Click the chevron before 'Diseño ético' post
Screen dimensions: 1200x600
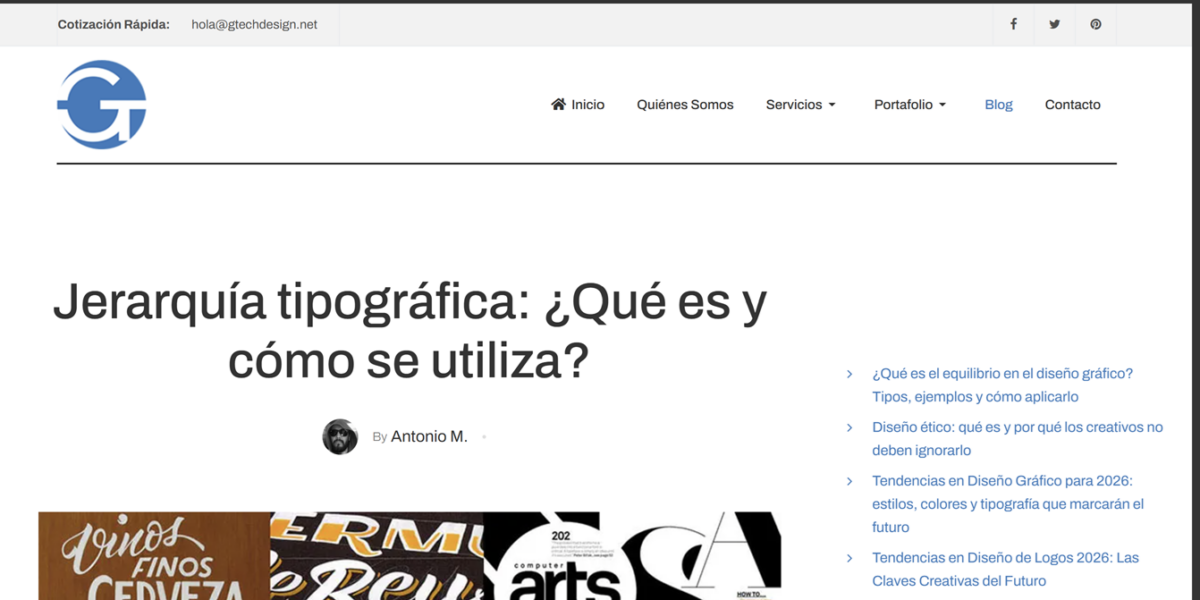850,427
